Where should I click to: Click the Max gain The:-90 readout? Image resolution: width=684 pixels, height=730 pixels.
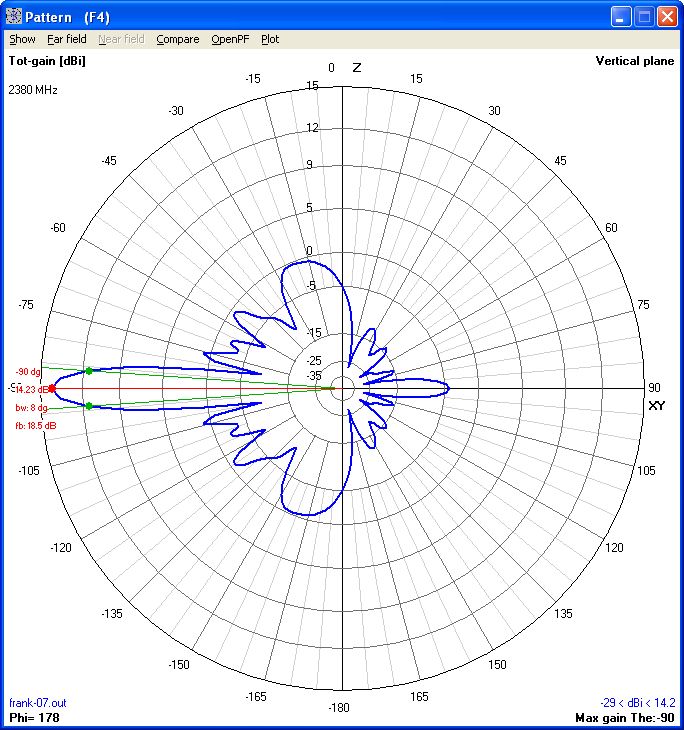[625, 718]
